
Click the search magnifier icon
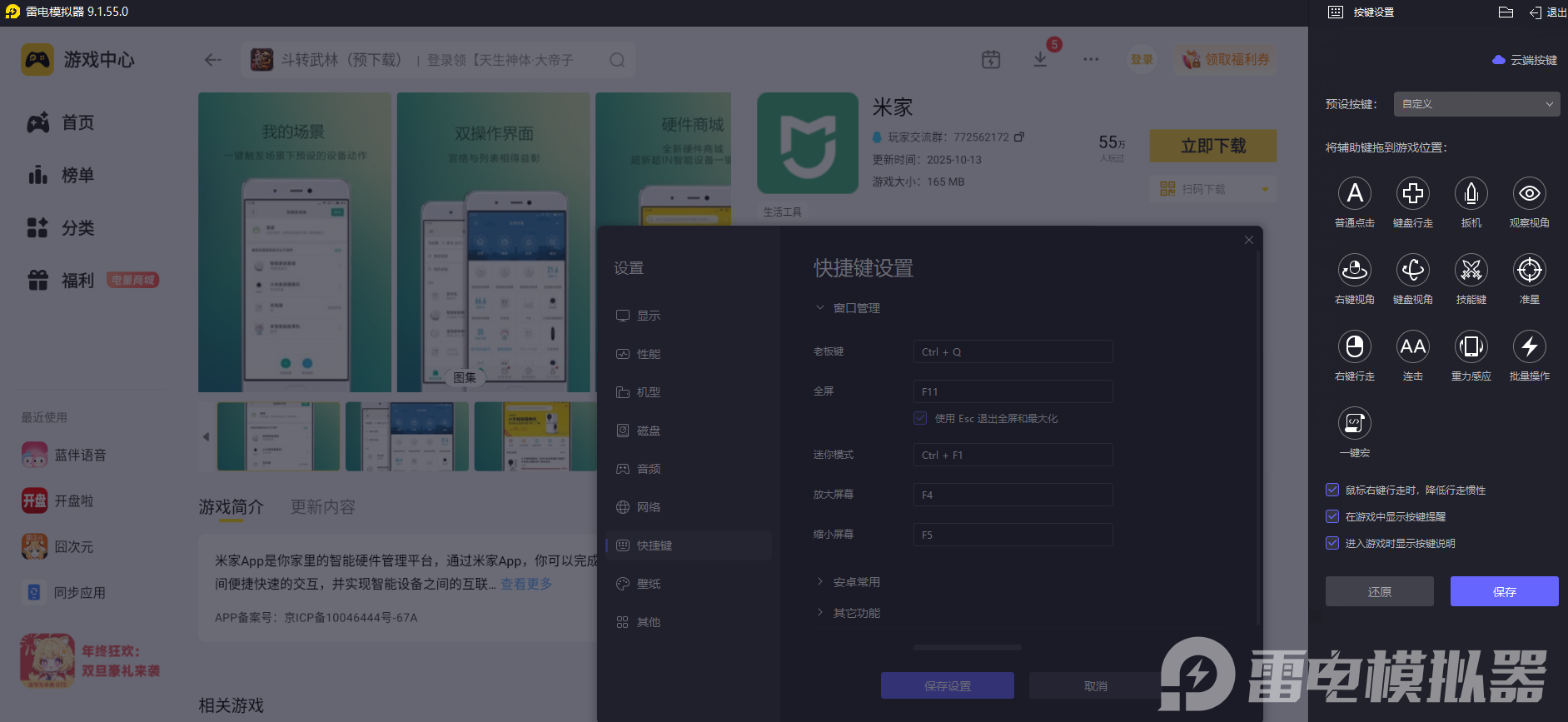[x=617, y=60]
